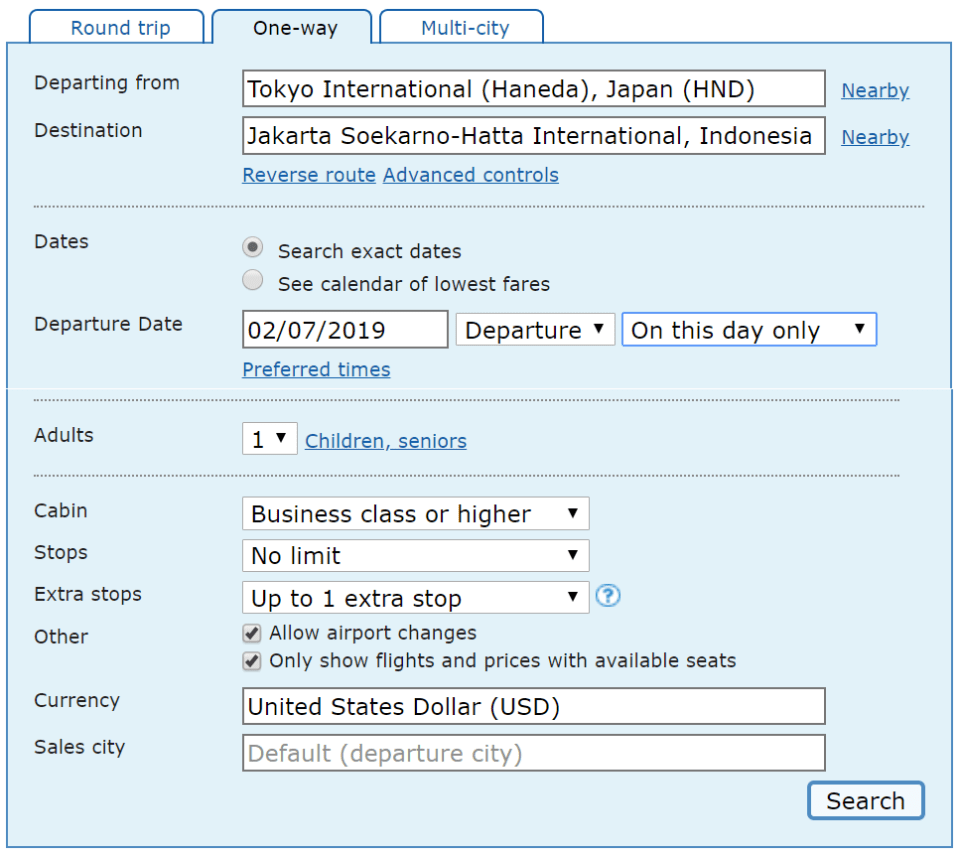
Task: Expand the On this day only dropdown
Action: (748, 329)
